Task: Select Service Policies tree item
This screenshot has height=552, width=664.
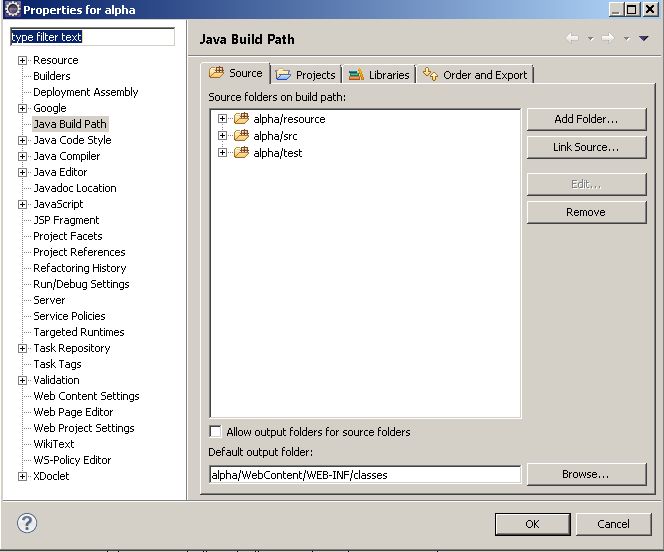Action: [x=69, y=316]
